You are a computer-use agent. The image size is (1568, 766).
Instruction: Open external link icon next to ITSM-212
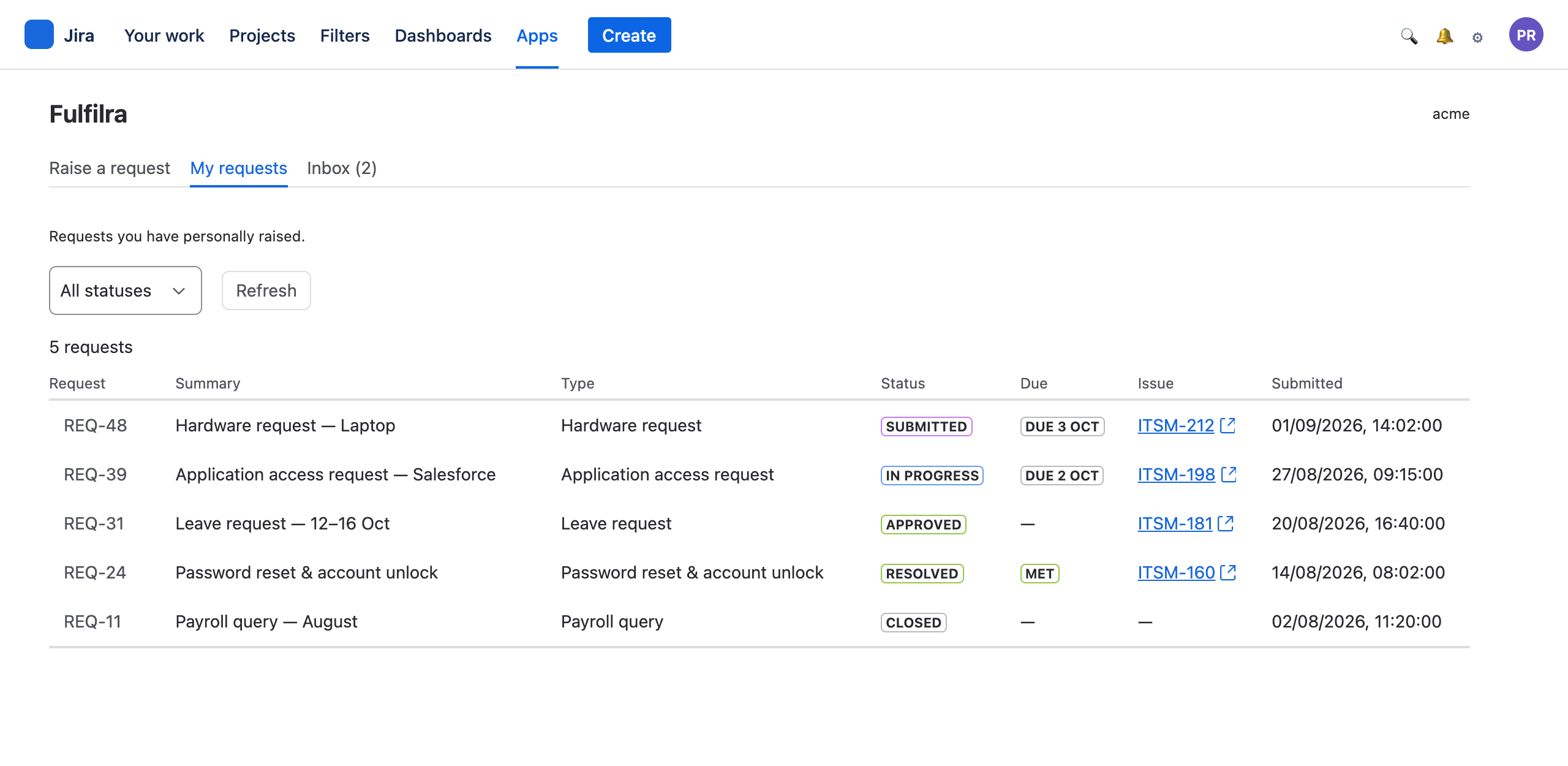pyautogui.click(x=1228, y=425)
